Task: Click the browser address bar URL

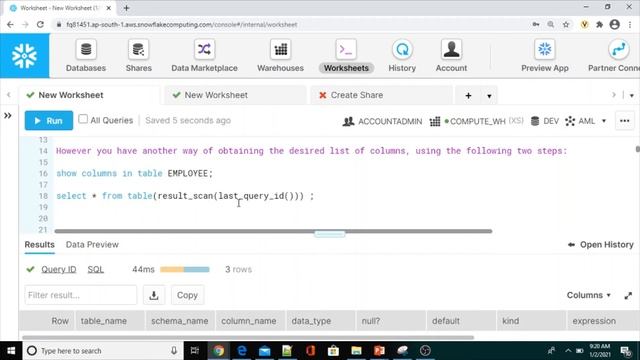Action: click(182, 25)
